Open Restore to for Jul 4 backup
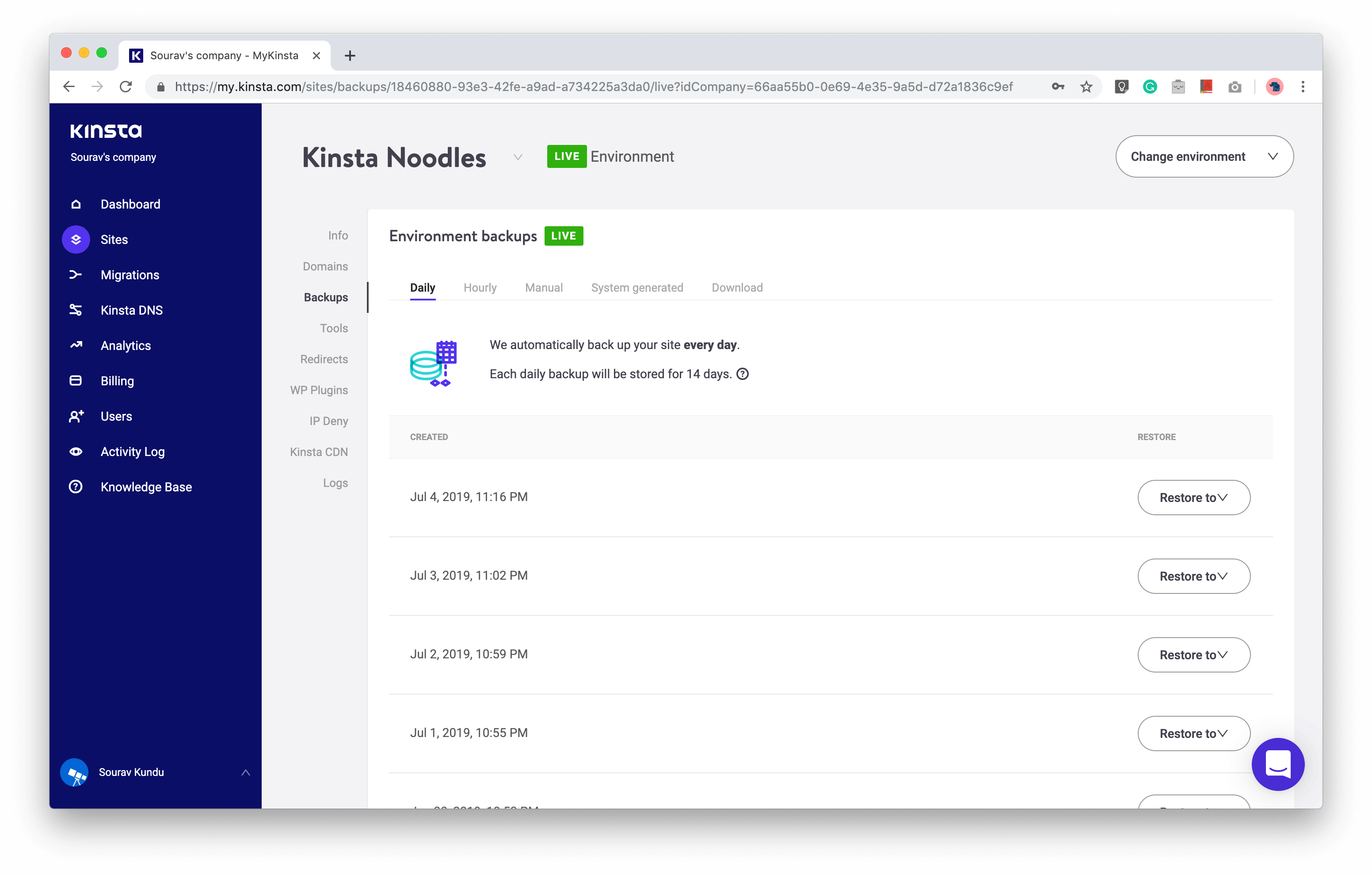This screenshot has width=1372, height=874. click(x=1194, y=497)
